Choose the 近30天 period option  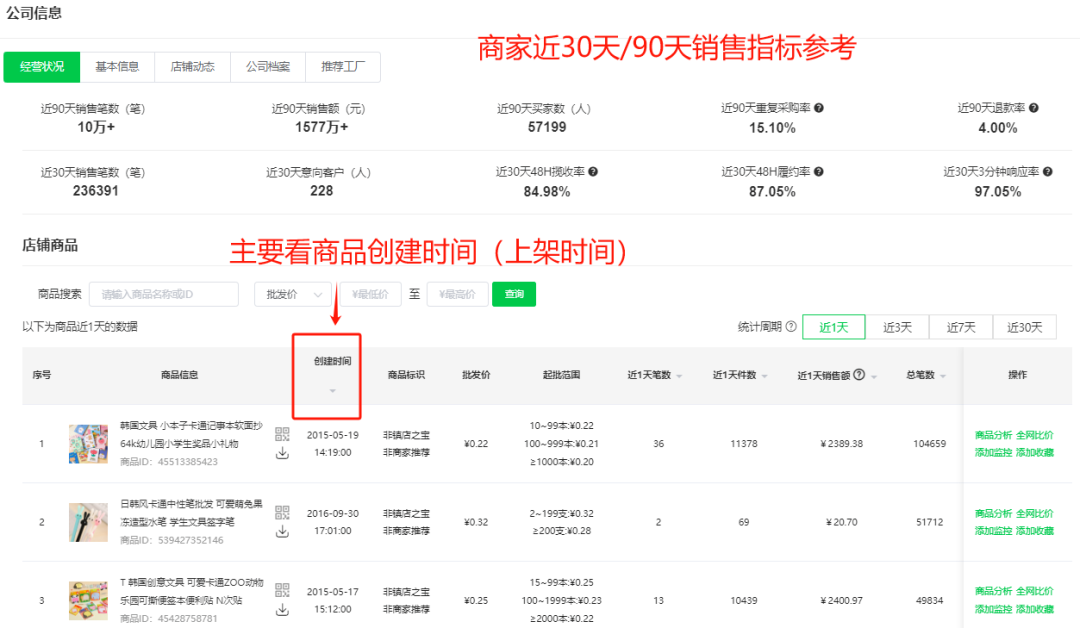point(1024,327)
